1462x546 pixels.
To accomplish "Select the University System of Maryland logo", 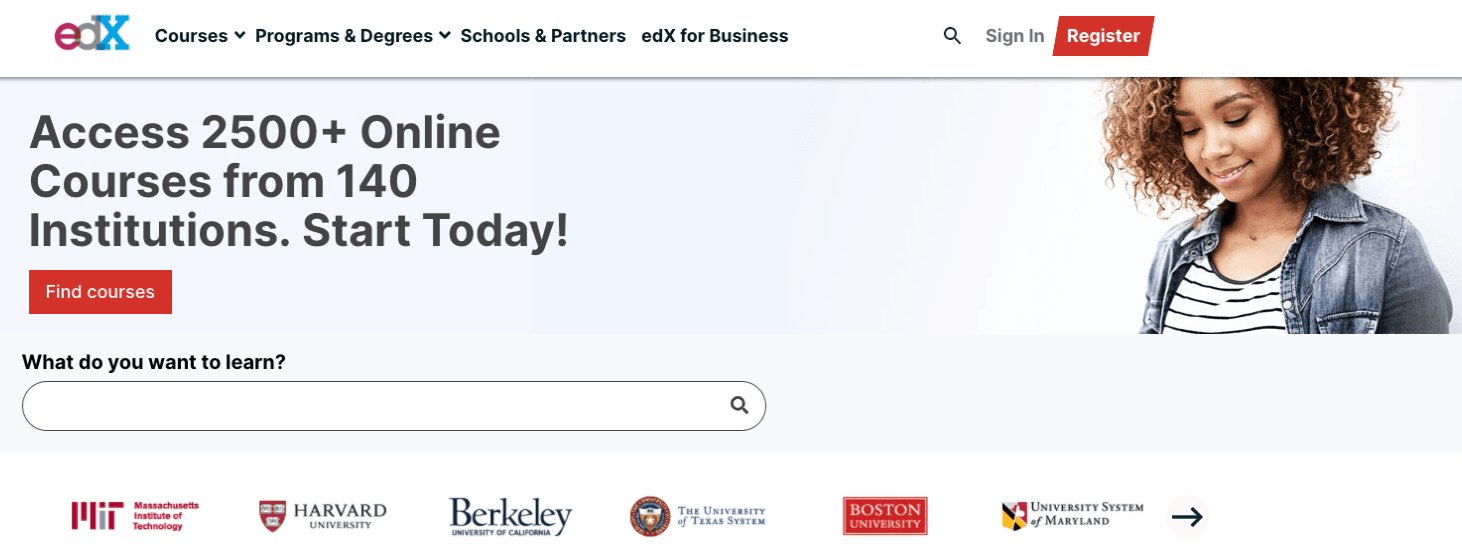I will tap(1072, 516).
